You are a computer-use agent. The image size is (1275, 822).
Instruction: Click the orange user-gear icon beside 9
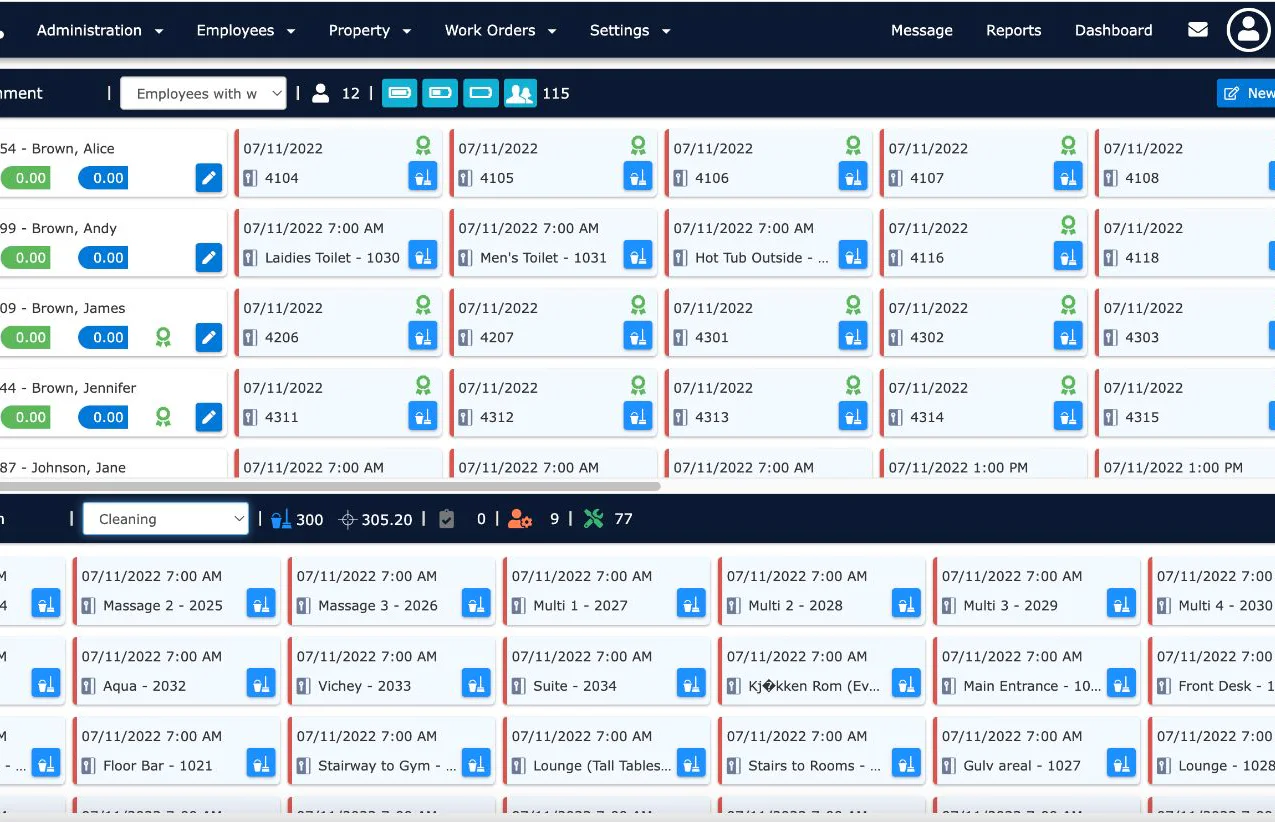tap(520, 518)
